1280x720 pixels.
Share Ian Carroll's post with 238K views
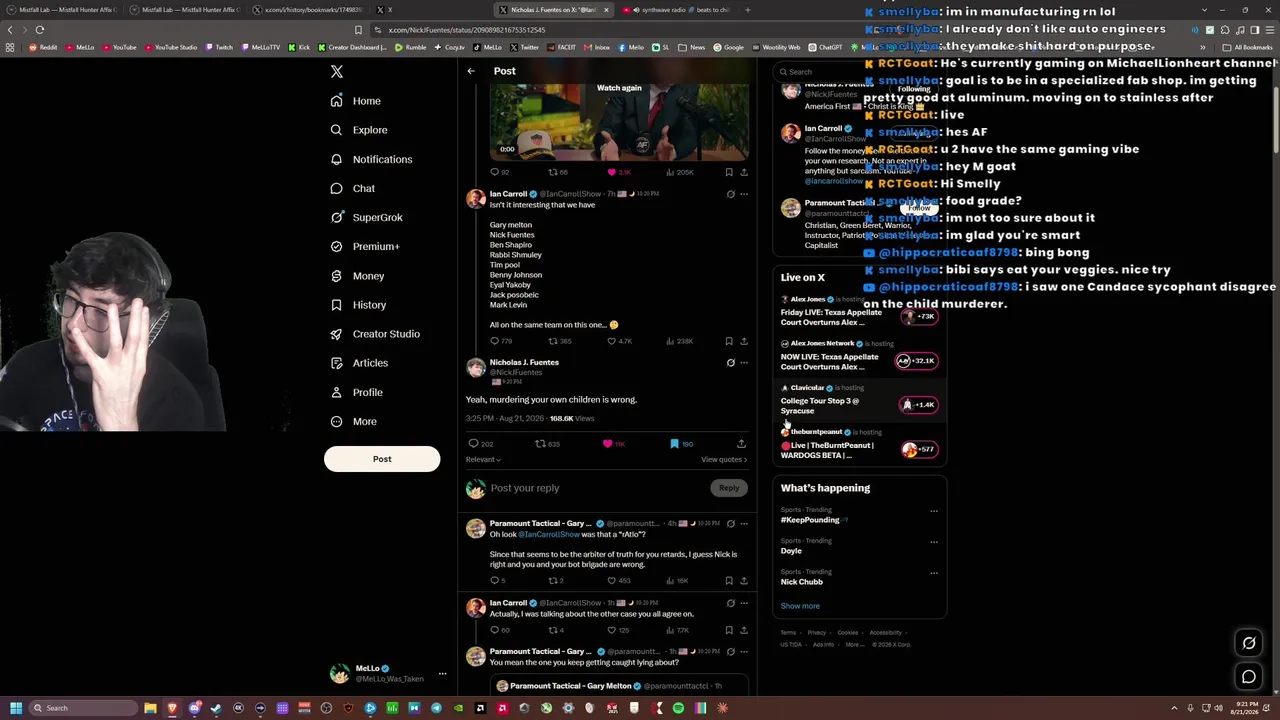click(x=743, y=341)
